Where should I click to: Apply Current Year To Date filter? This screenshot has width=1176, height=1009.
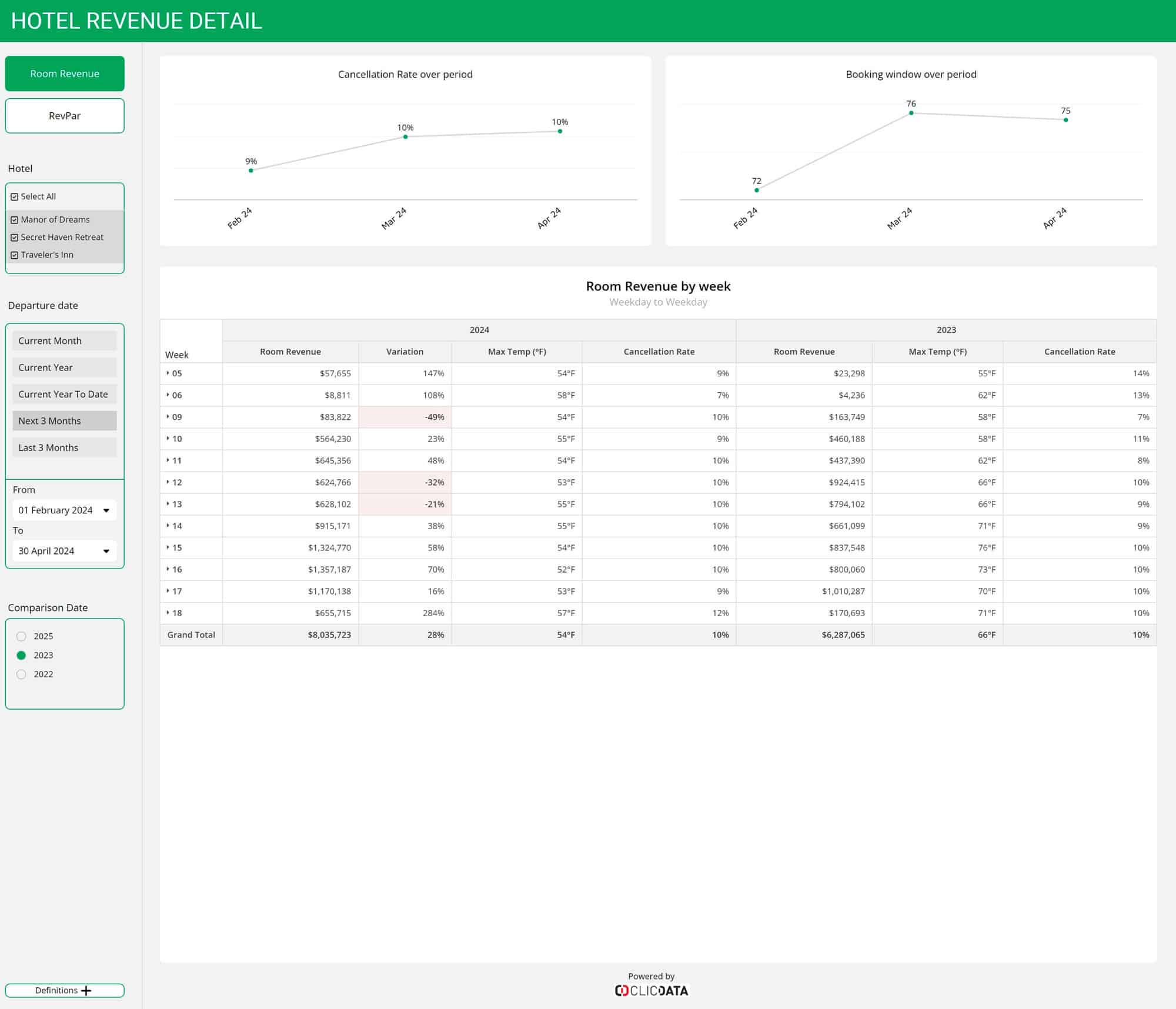coord(65,394)
